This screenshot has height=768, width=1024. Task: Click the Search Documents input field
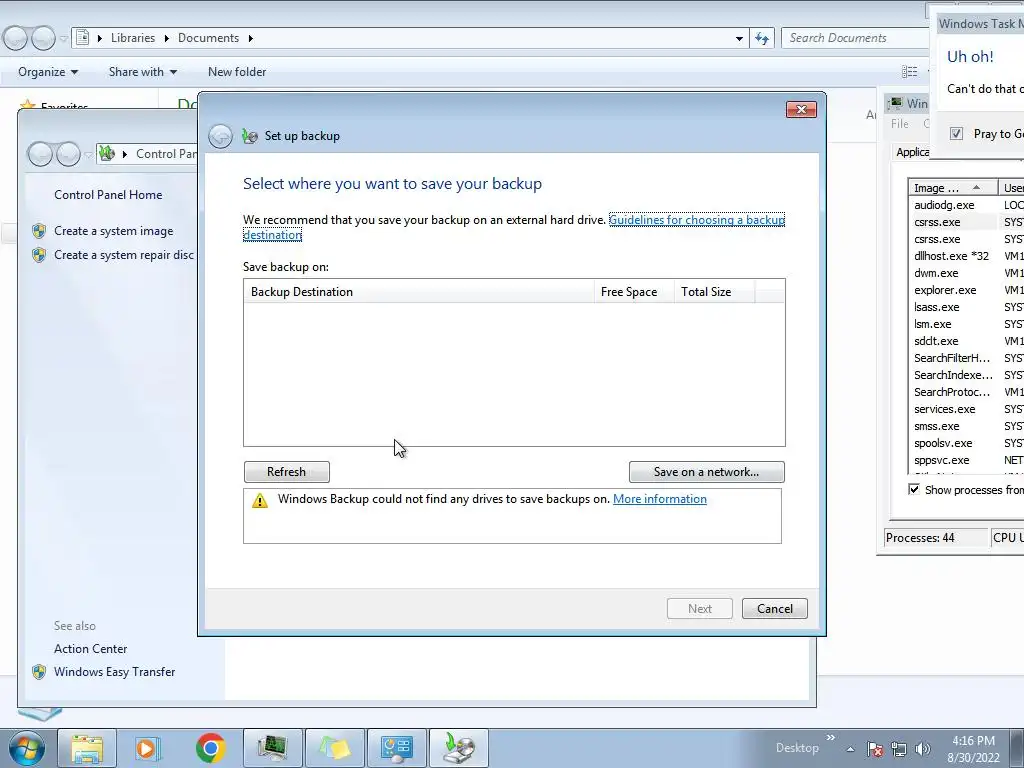[856, 38]
